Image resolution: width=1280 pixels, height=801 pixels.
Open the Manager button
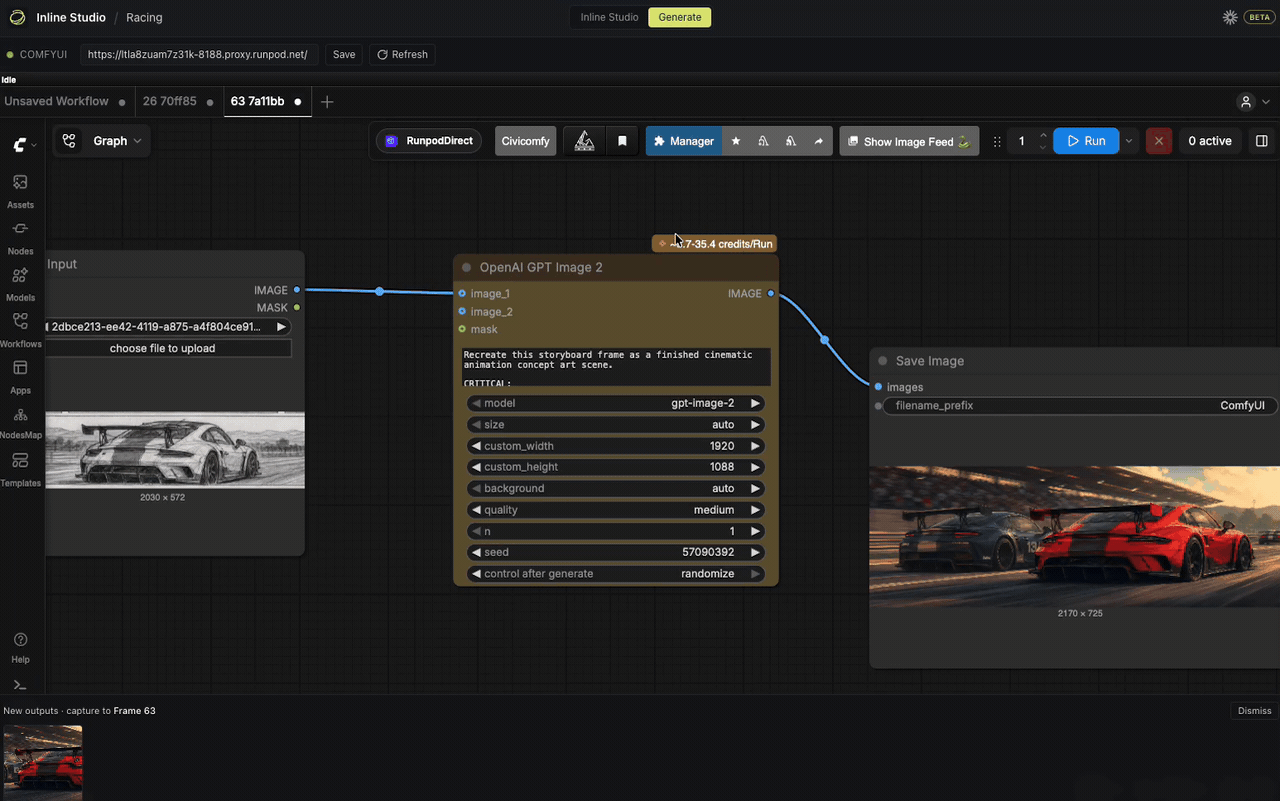(x=683, y=141)
